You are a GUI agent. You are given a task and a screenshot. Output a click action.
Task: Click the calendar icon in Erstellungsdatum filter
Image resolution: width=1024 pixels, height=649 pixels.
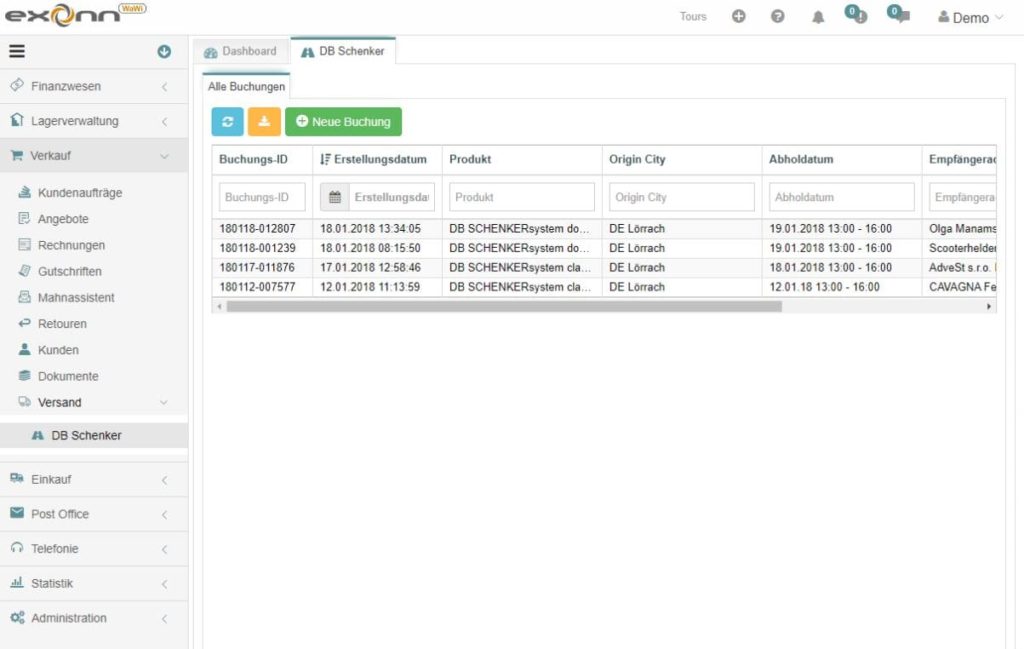coord(335,197)
